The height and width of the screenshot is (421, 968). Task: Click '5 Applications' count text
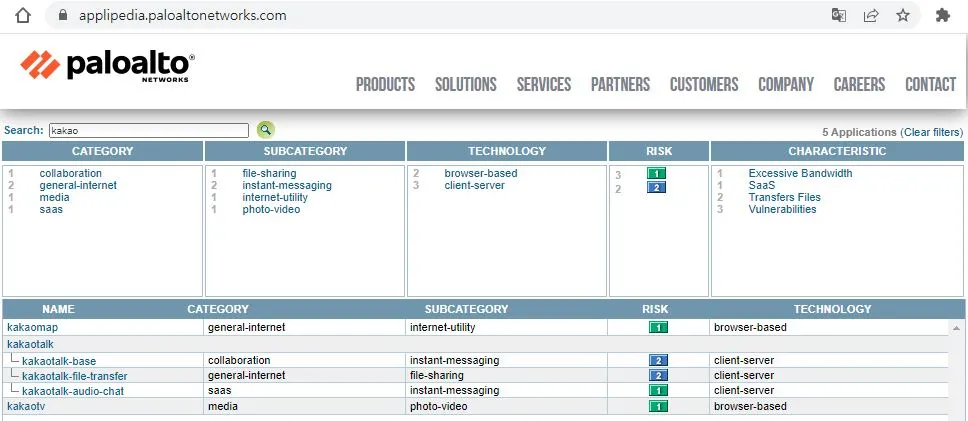point(859,132)
